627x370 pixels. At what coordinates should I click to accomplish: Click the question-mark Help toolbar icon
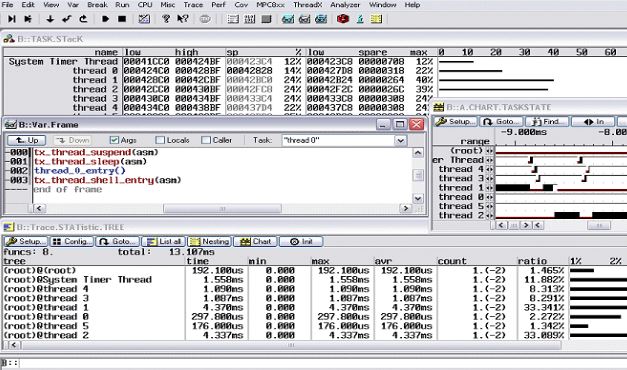(166, 19)
